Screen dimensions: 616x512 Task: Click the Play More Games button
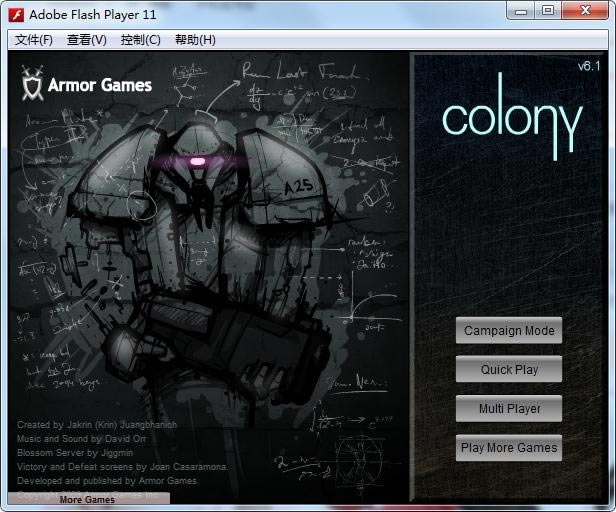509,448
